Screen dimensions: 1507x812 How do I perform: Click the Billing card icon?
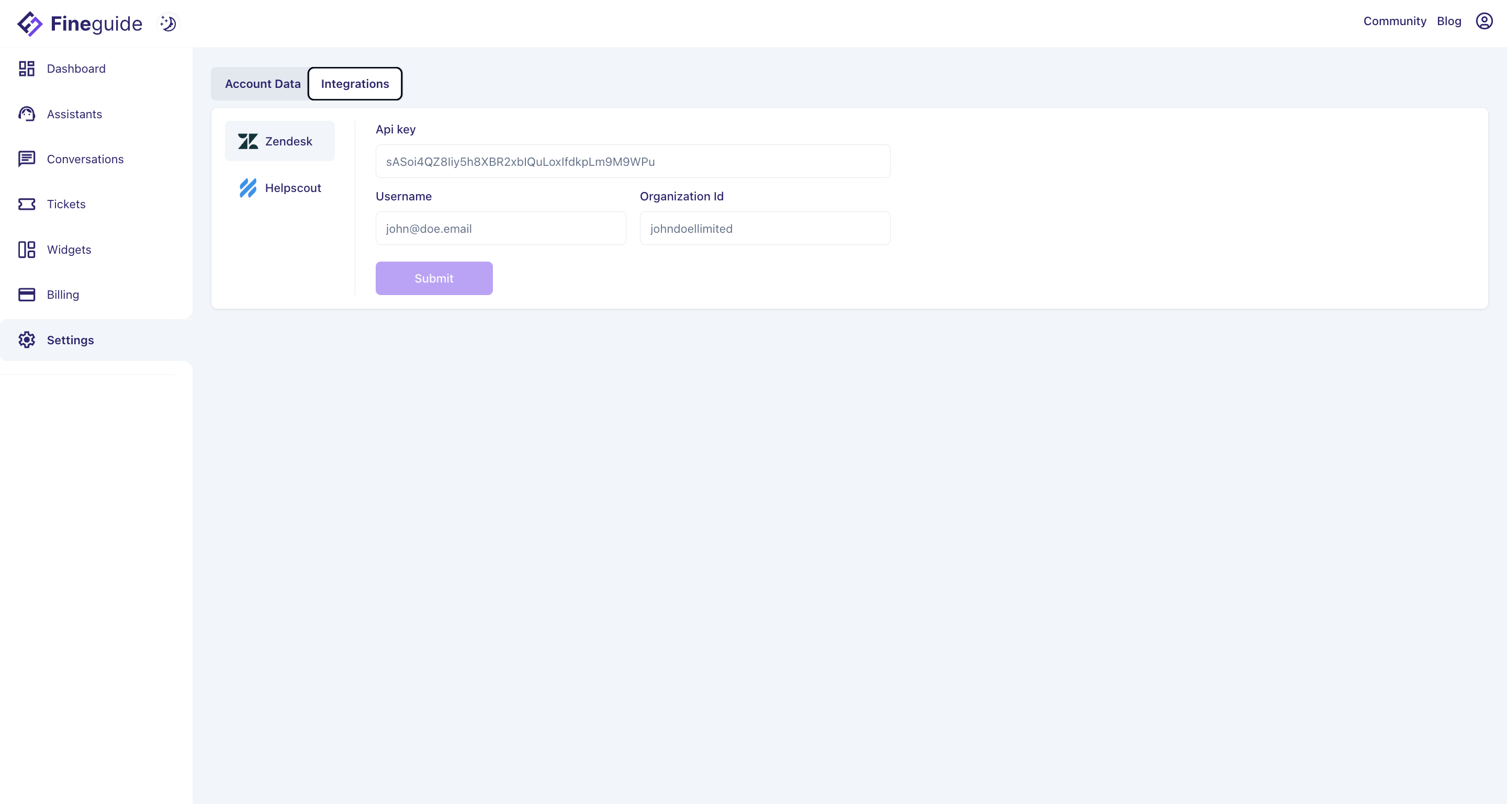pos(26,295)
